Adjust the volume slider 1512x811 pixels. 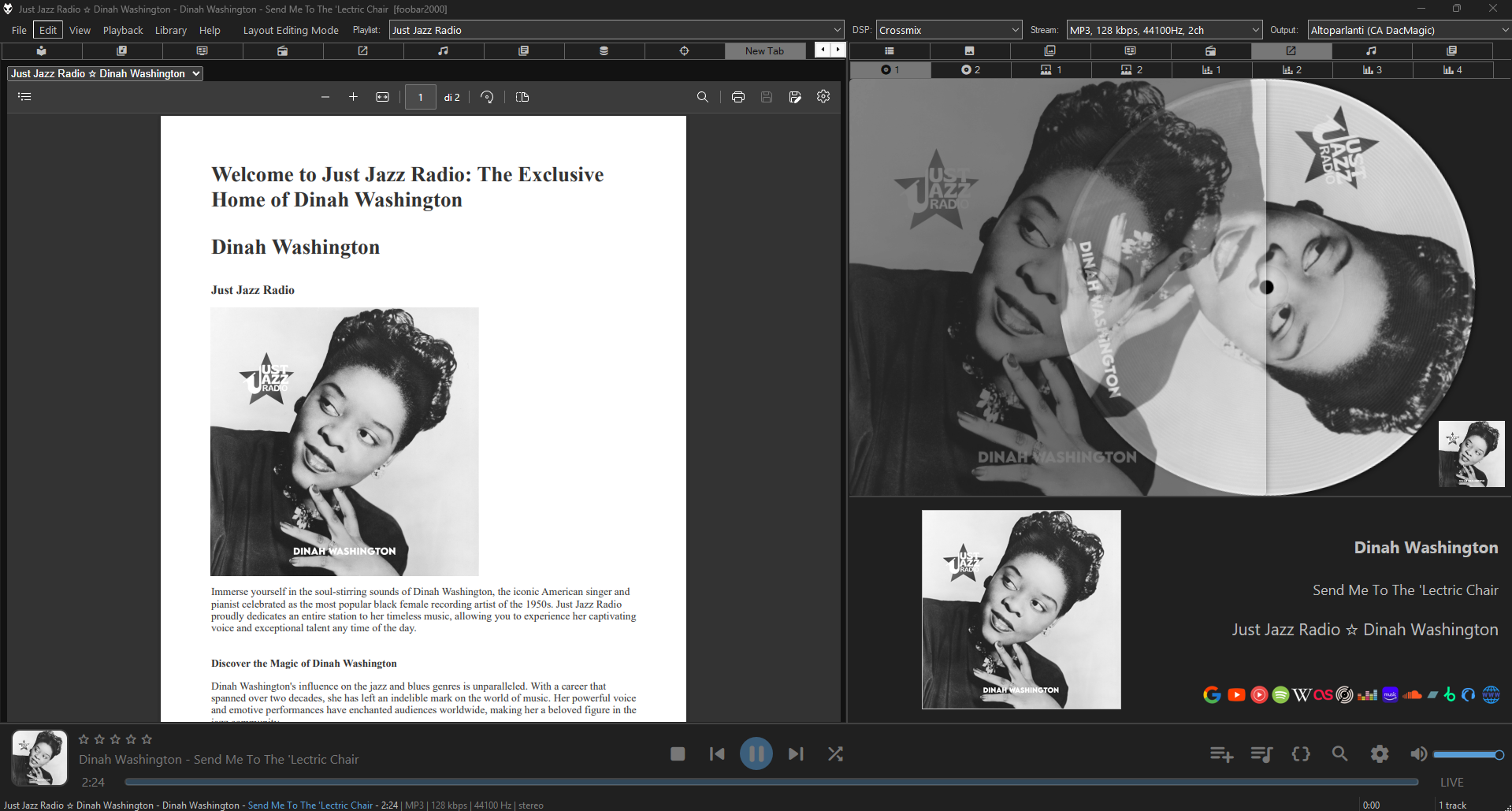1467,754
